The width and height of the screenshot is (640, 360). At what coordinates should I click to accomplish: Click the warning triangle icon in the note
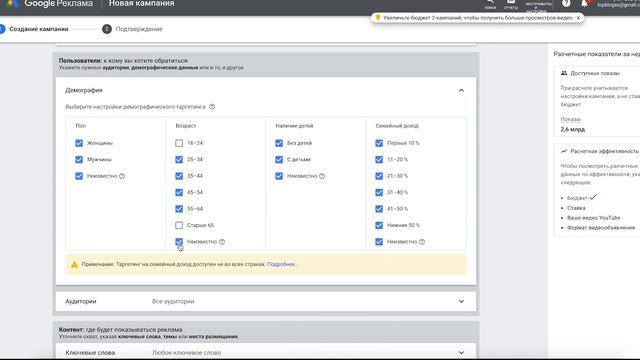(x=74, y=264)
